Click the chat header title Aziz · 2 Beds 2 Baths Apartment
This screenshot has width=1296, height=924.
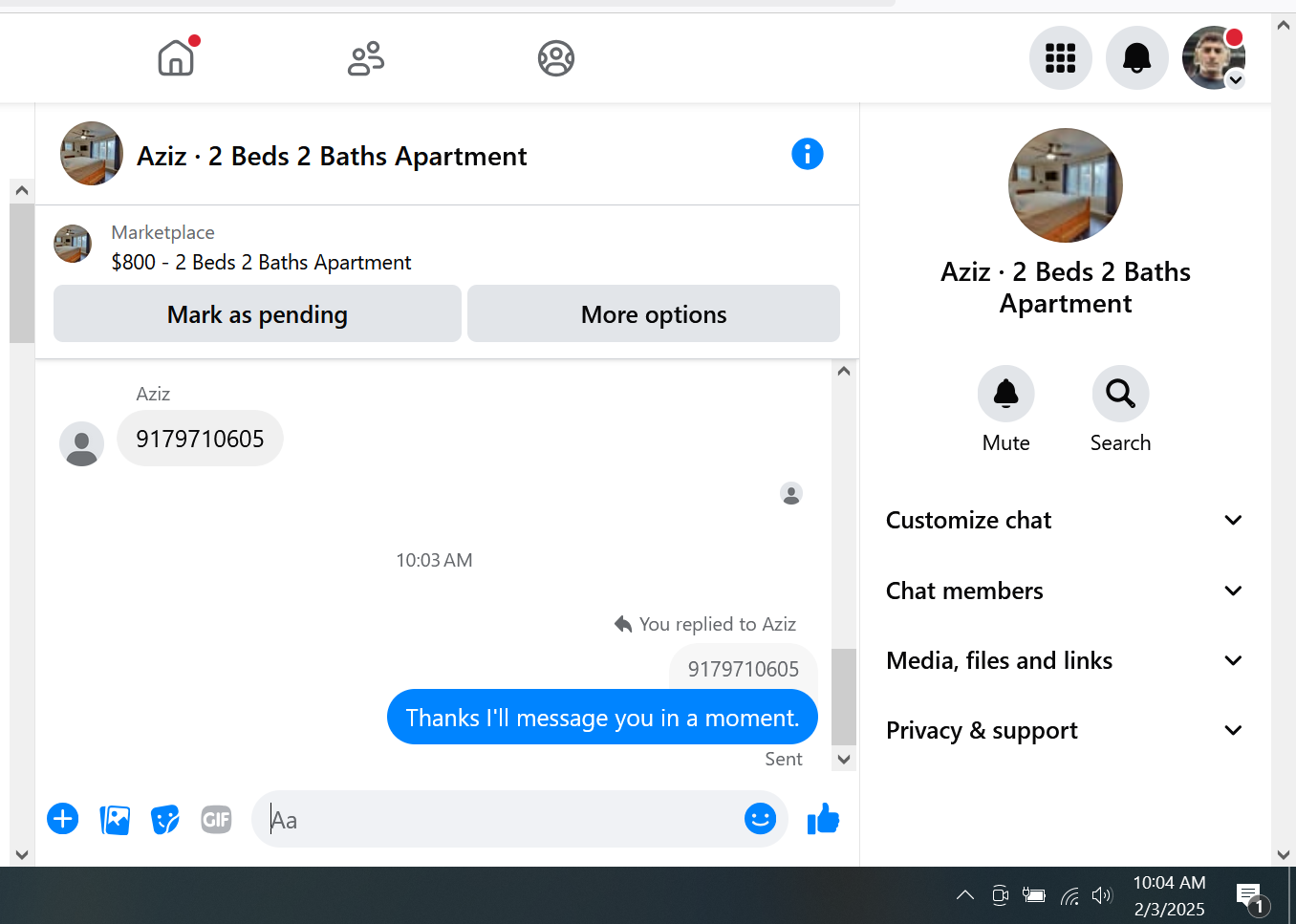tap(332, 156)
